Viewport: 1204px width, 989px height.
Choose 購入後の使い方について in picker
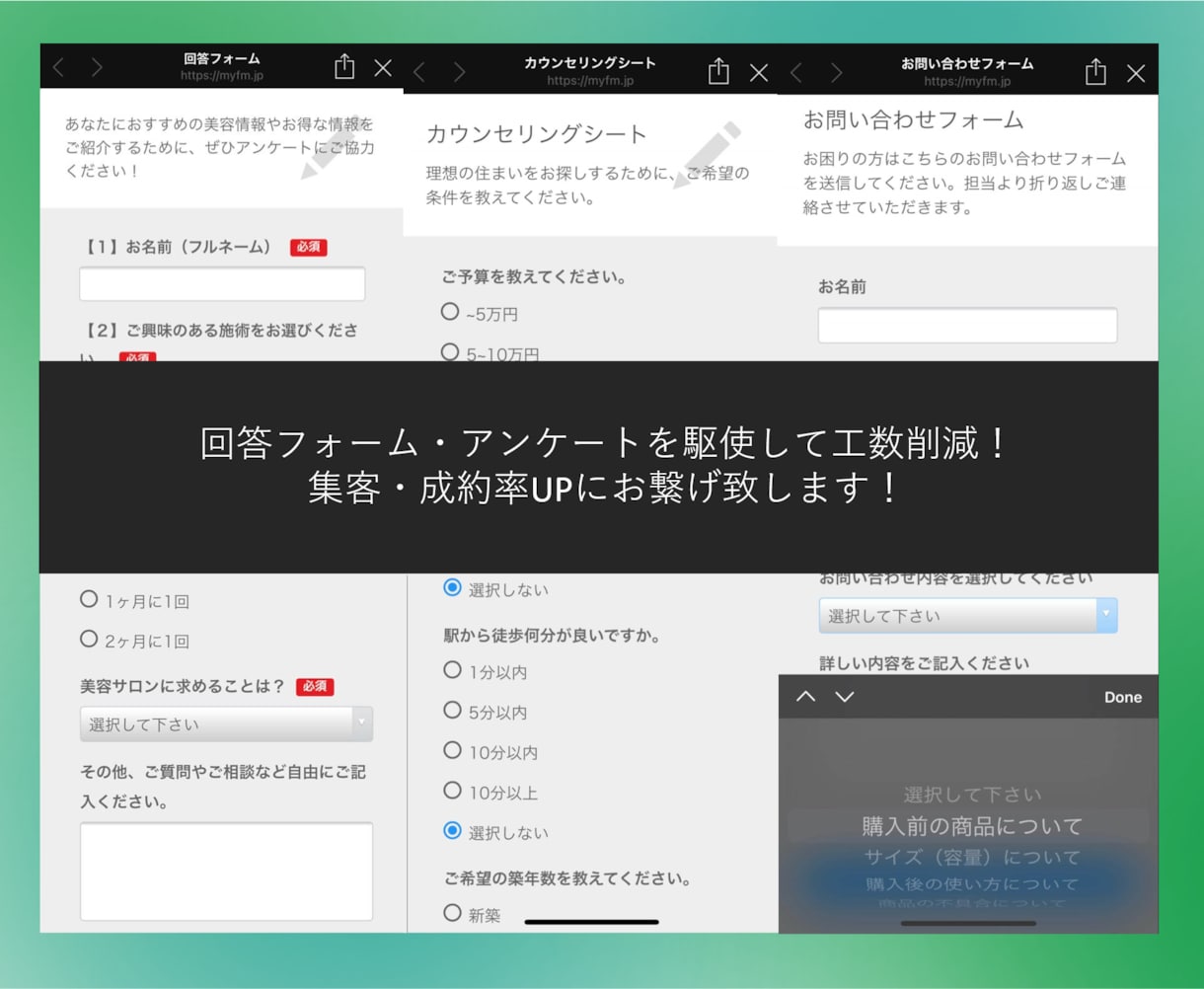click(x=972, y=884)
